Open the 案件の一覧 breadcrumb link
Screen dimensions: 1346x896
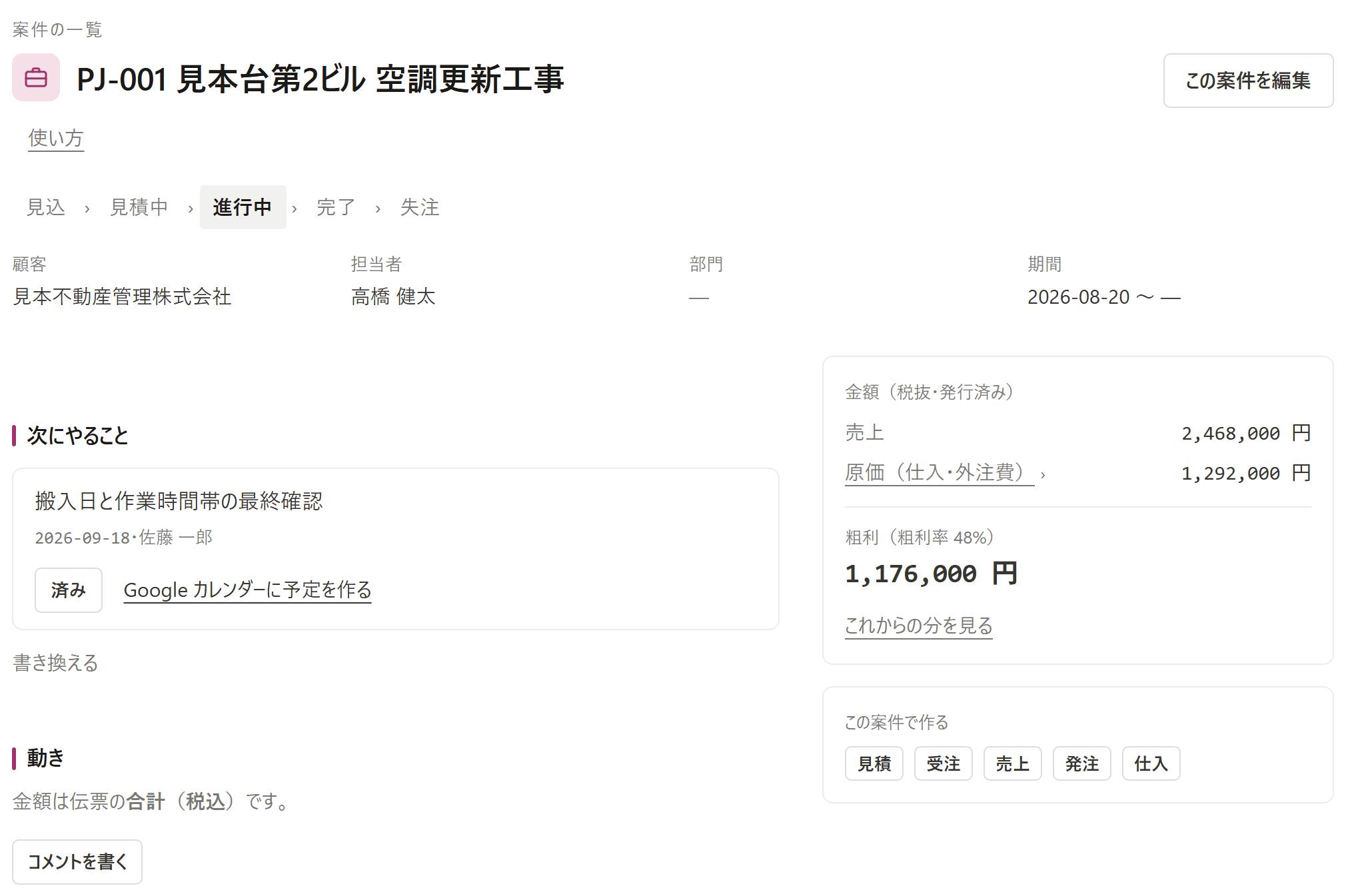point(57,30)
